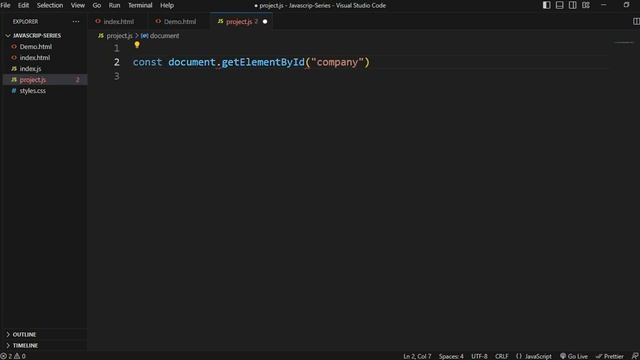Viewport: 640px width, 360px height.
Task: Click Spaces: 4 indentation setting
Action: tap(451, 356)
